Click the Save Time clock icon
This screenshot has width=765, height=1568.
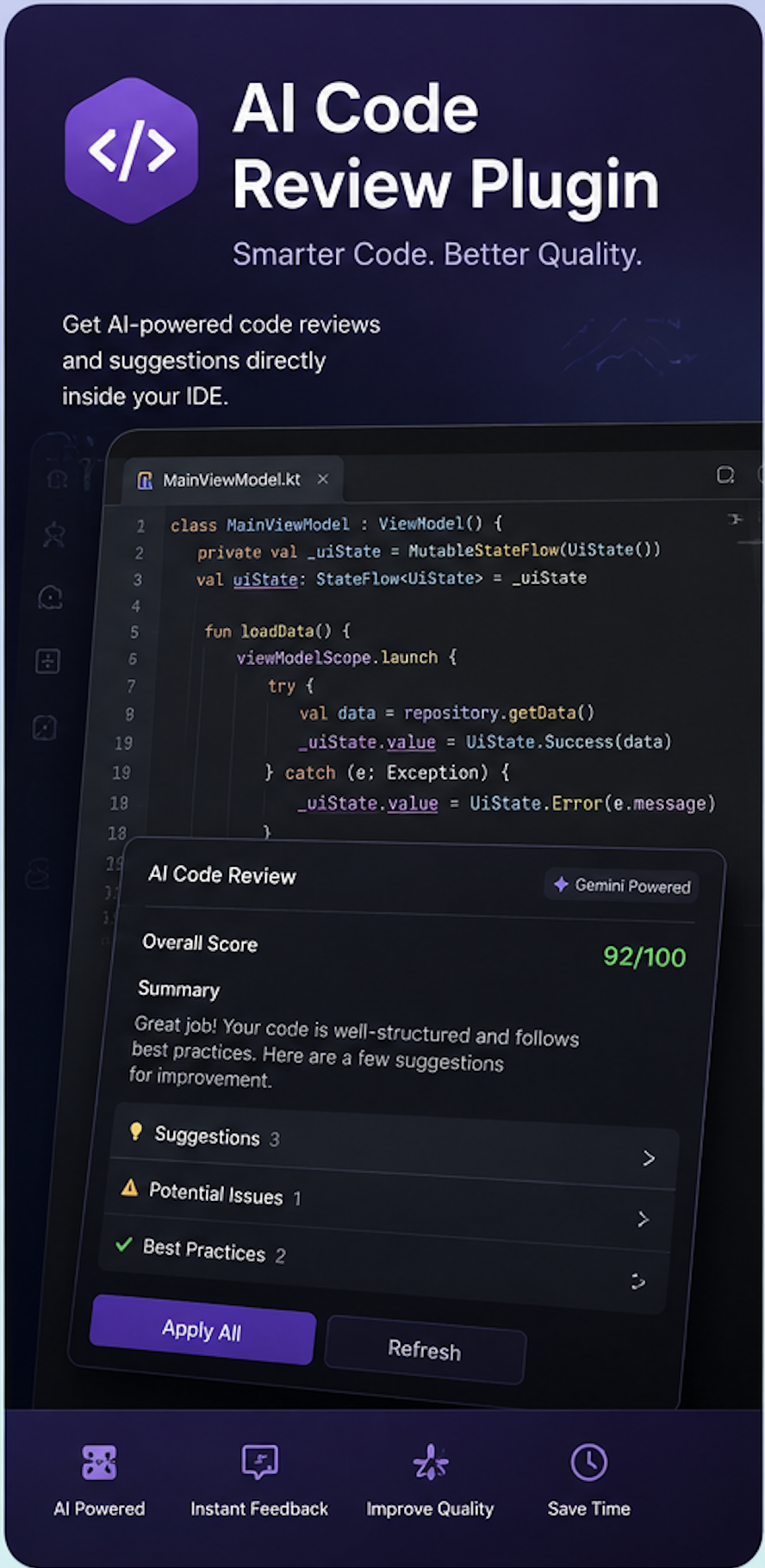point(589,1462)
